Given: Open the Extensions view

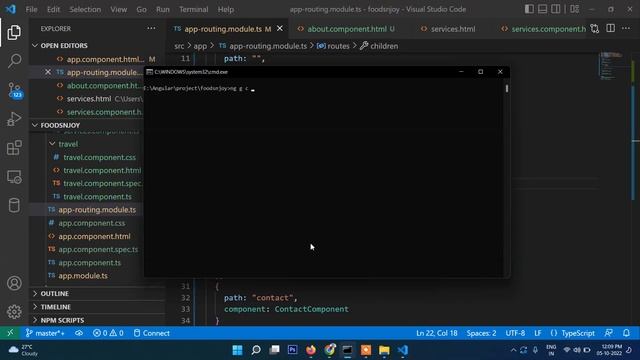Looking at the screenshot, I should pyautogui.click(x=14, y=148).
